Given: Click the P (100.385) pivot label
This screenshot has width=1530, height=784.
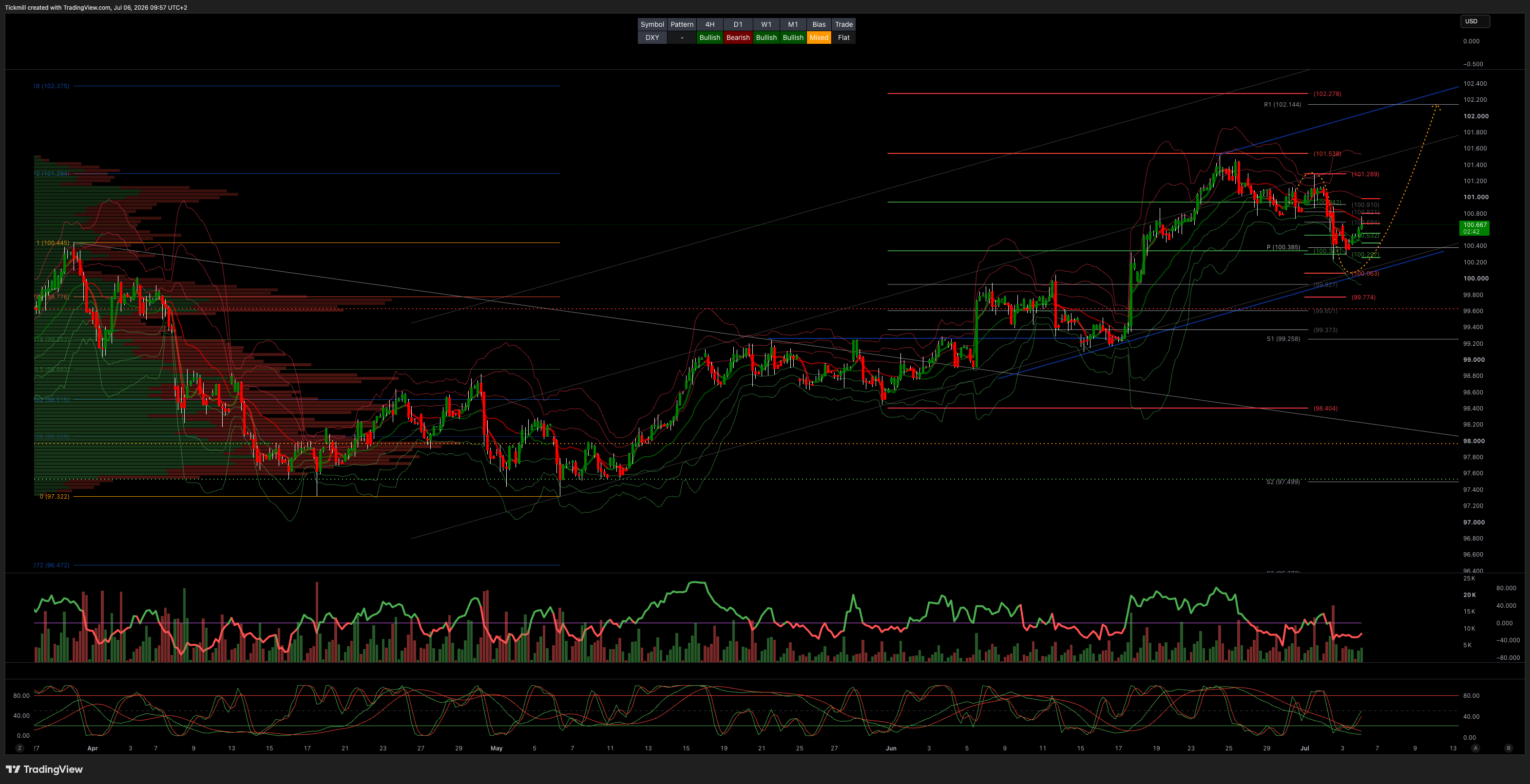Looking at the screenshot, I should tap(1283, 247).
